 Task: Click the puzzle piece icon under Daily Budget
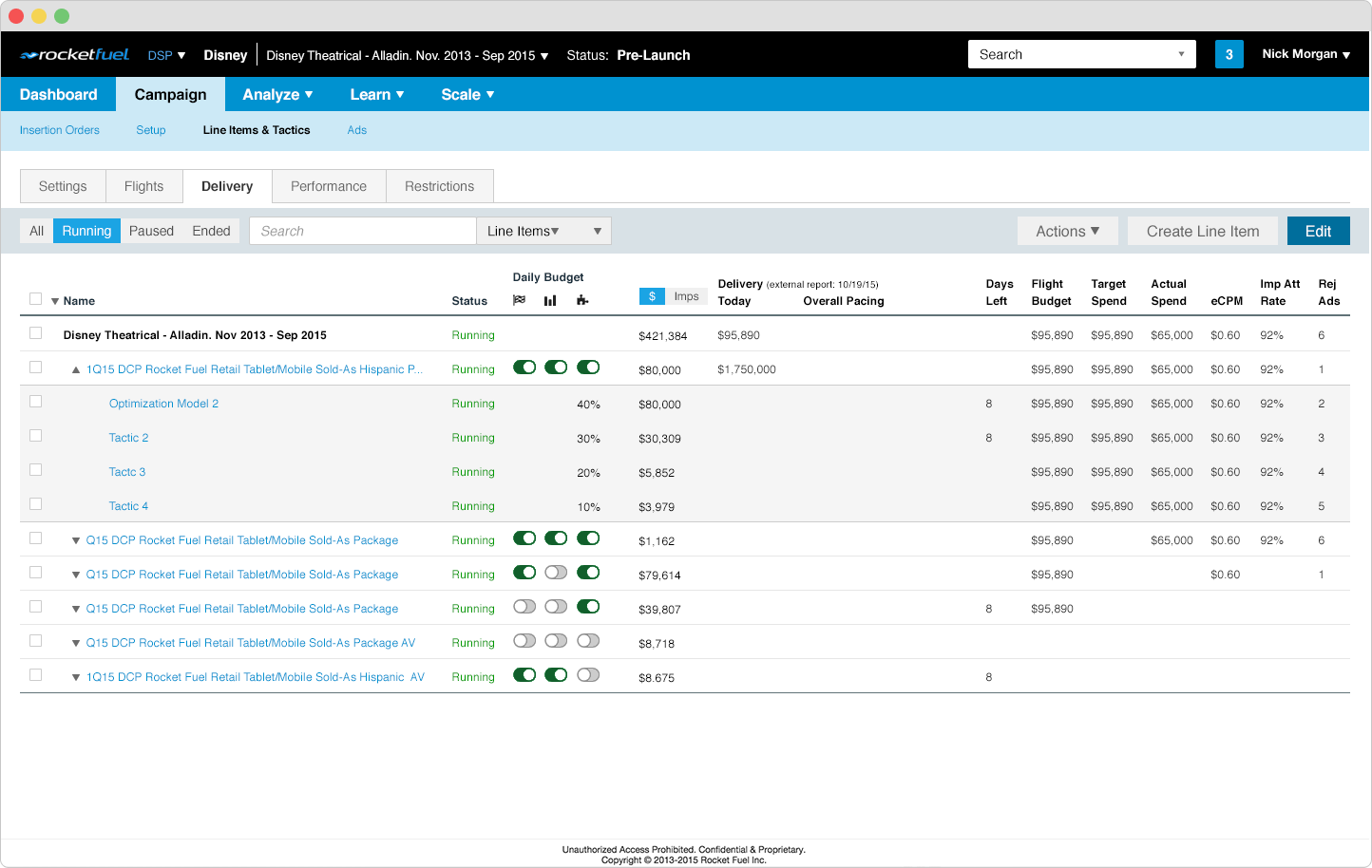coord(582,300)
